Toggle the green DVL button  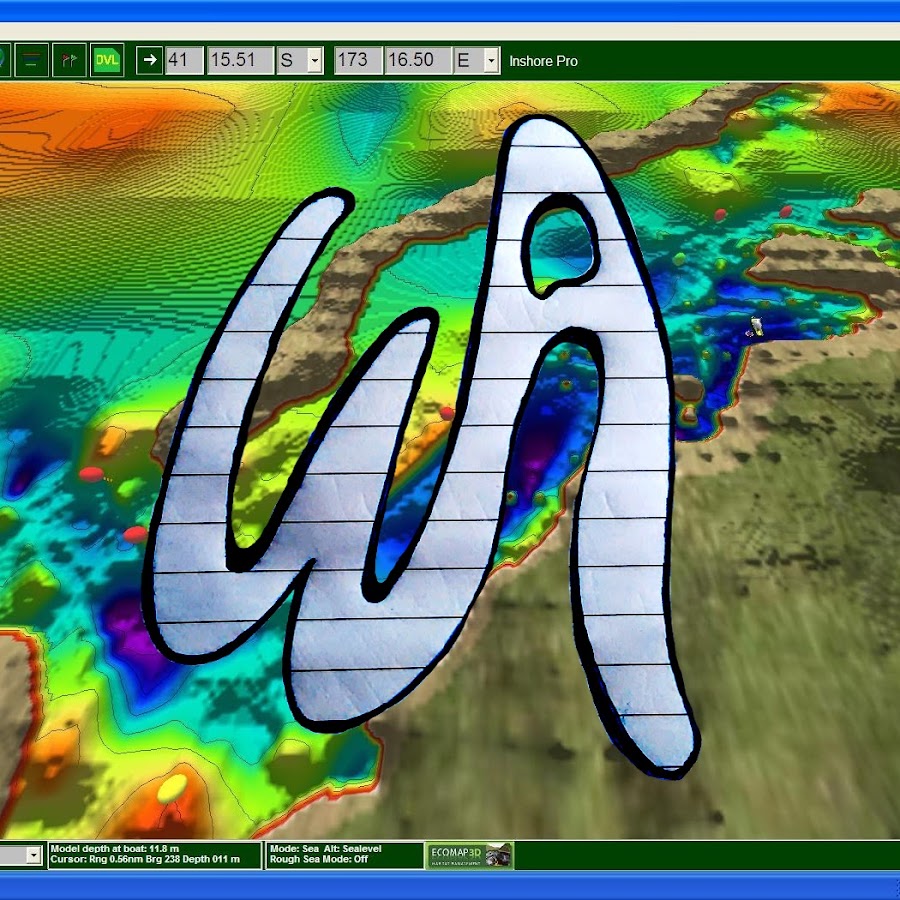[x=106, y=60]
